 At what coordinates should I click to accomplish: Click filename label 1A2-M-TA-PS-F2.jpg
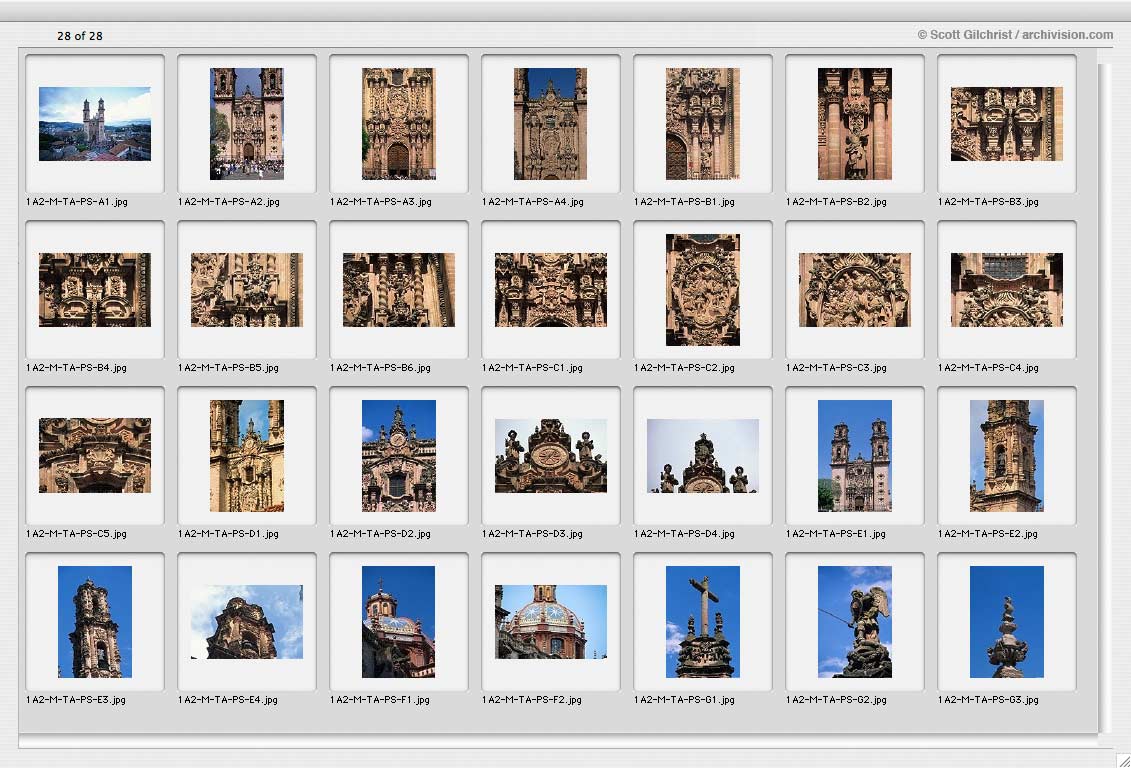533,699
